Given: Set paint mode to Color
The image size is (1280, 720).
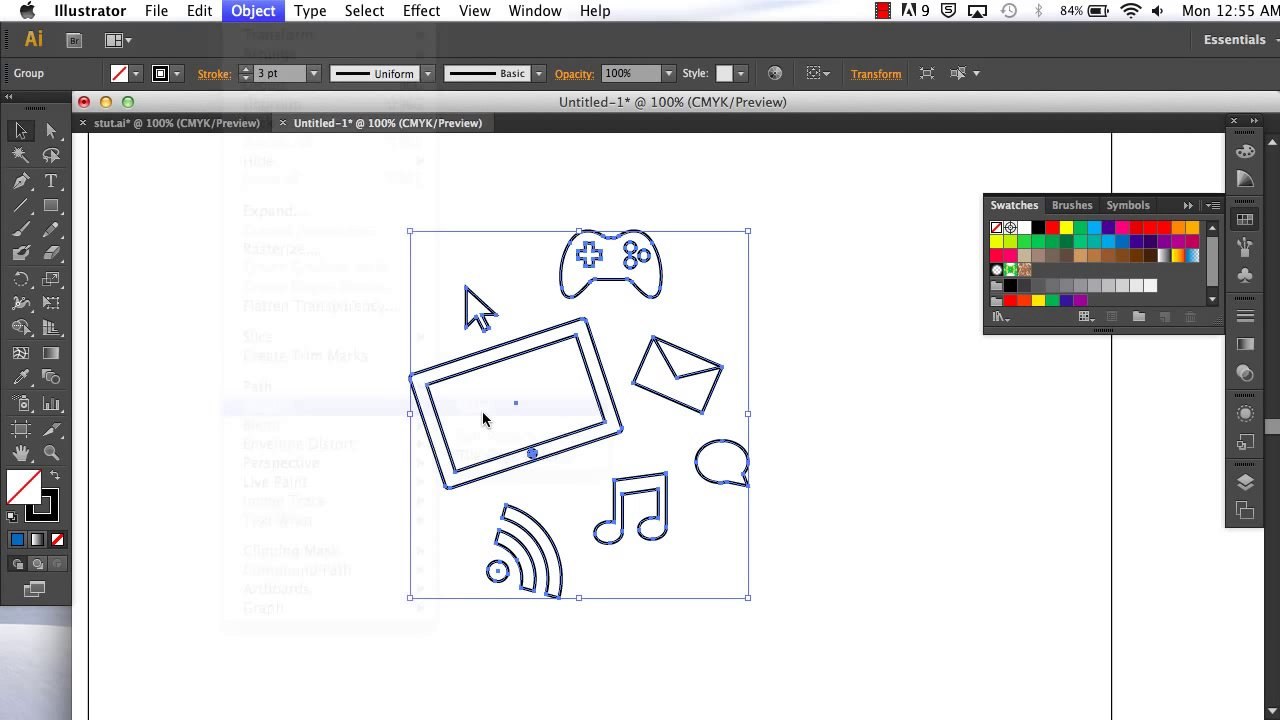Looking at the screenshot, I should coord(17,540).
